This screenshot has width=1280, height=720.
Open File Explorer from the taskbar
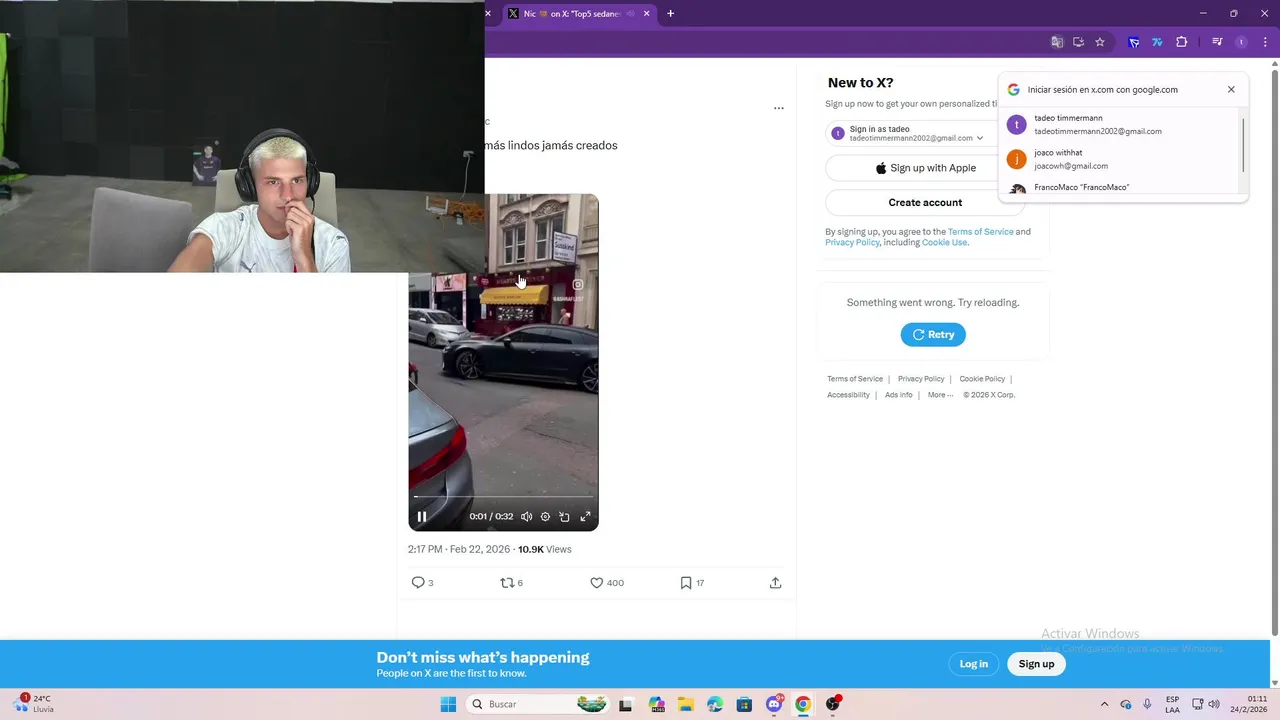pos(685,704)
